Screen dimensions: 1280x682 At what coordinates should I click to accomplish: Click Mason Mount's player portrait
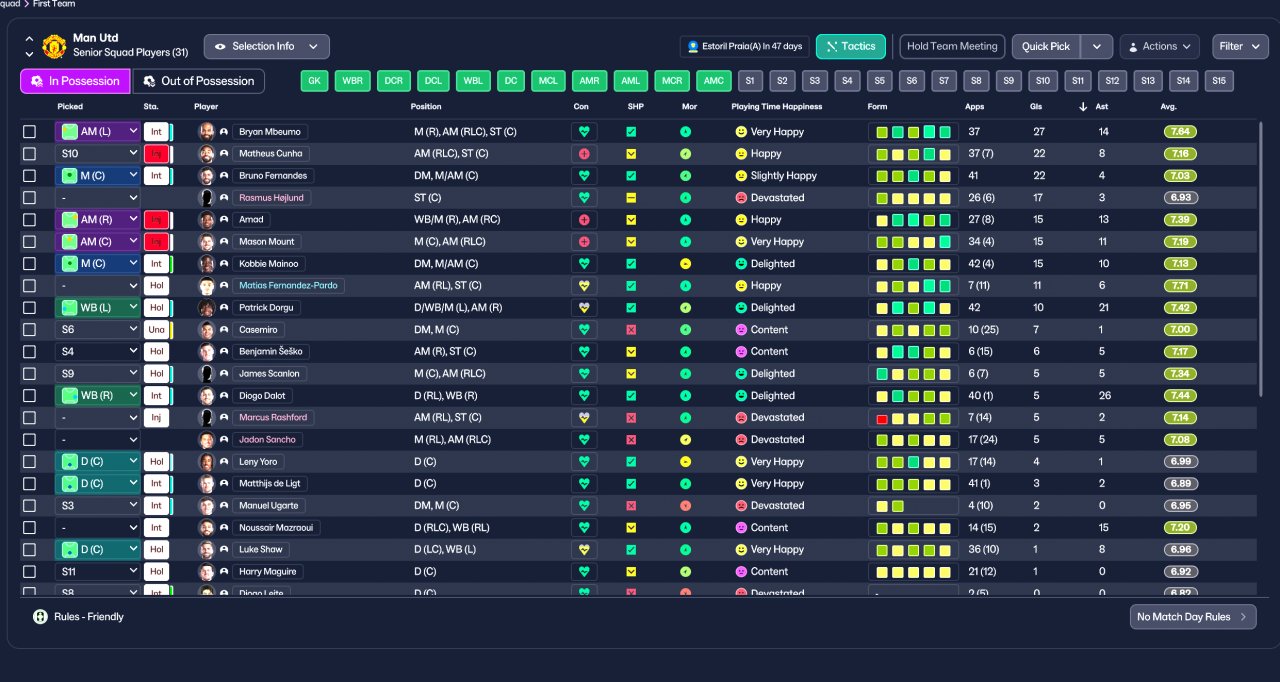pos(207,242)
